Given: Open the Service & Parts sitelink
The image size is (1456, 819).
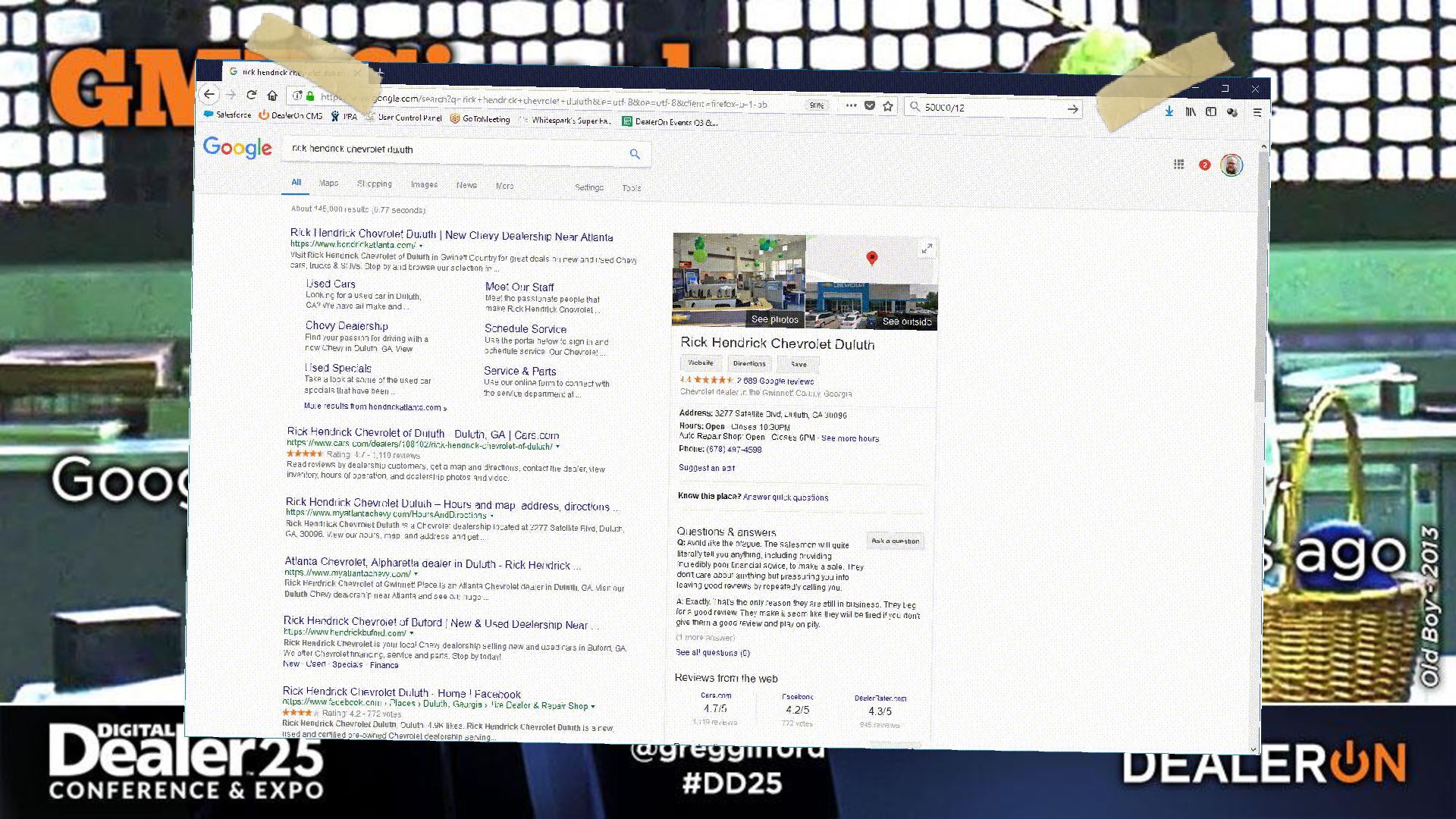Looking at the screenshot, I should [520, 371].
